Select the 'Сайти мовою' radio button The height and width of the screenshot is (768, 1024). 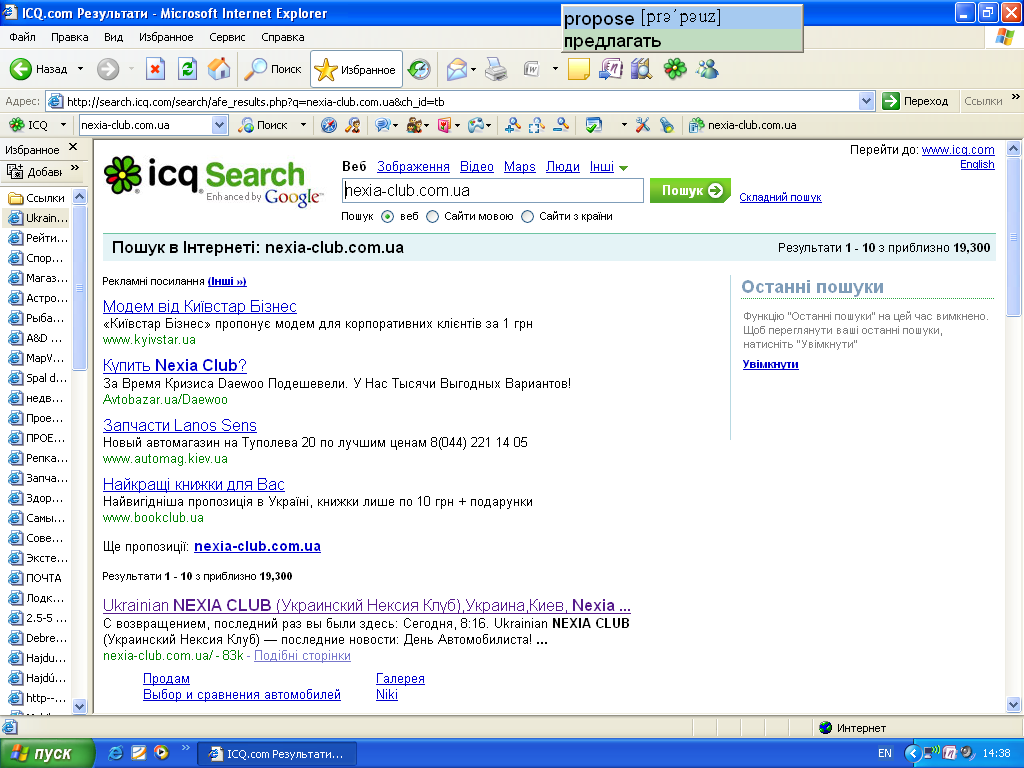[x=432, y=216]
